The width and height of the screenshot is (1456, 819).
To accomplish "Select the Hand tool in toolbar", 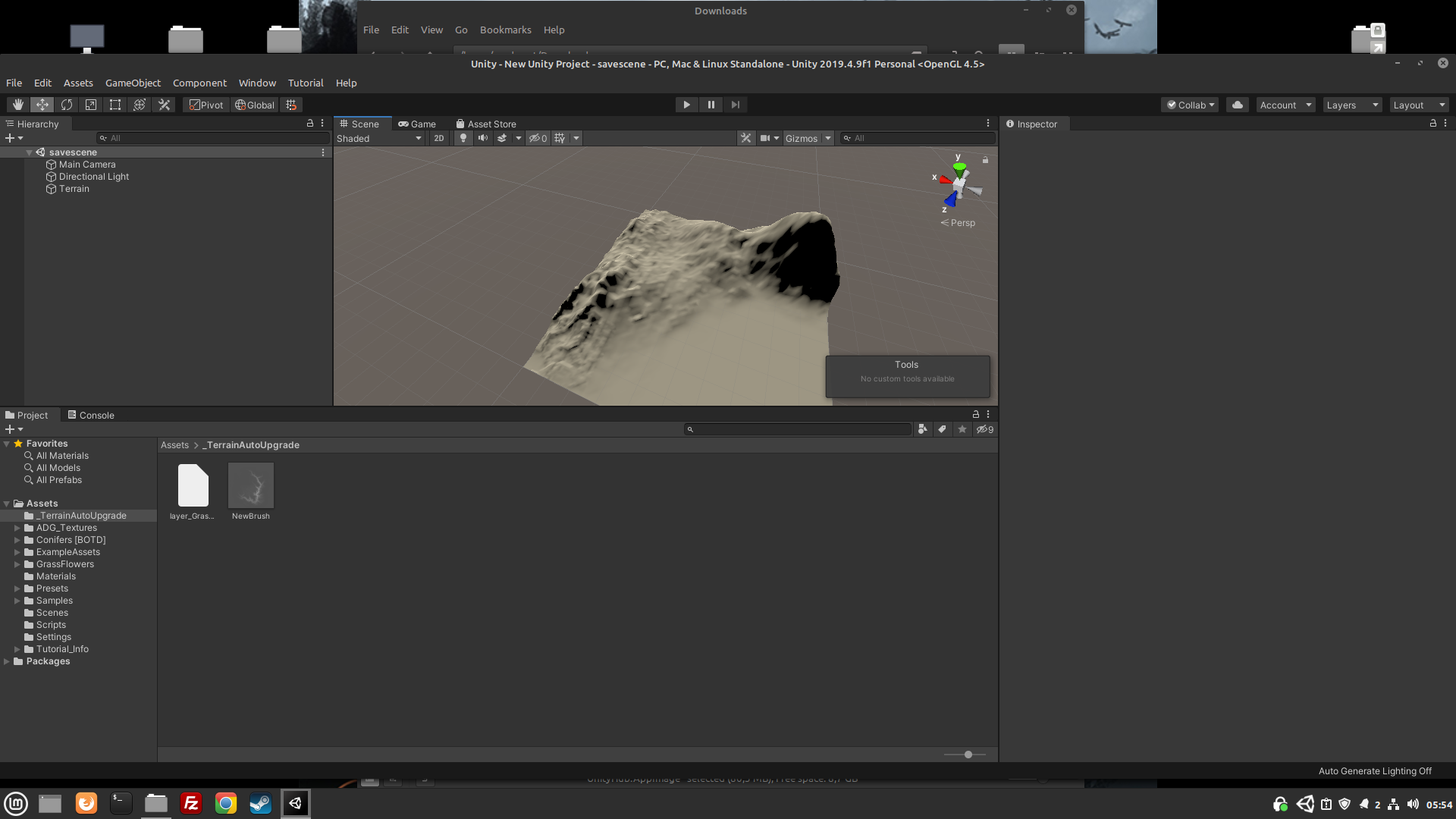I will coord(18,105).
